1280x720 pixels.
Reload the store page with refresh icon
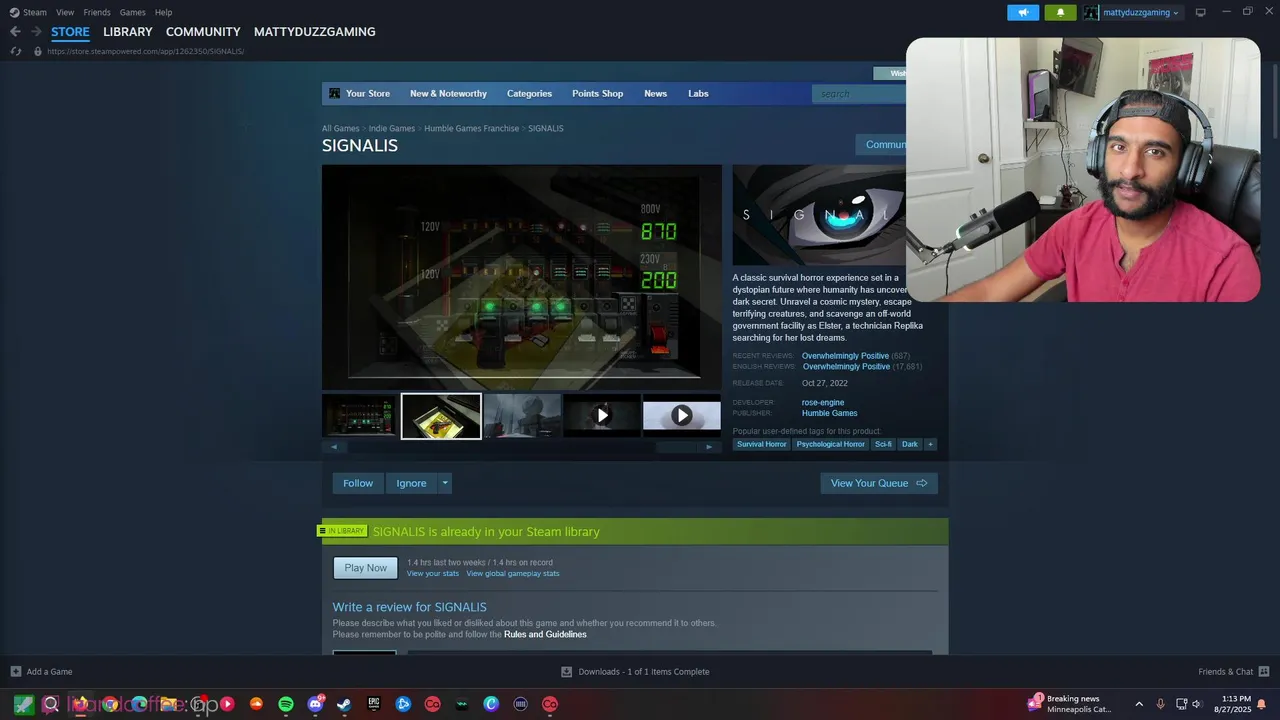point(15,51)
